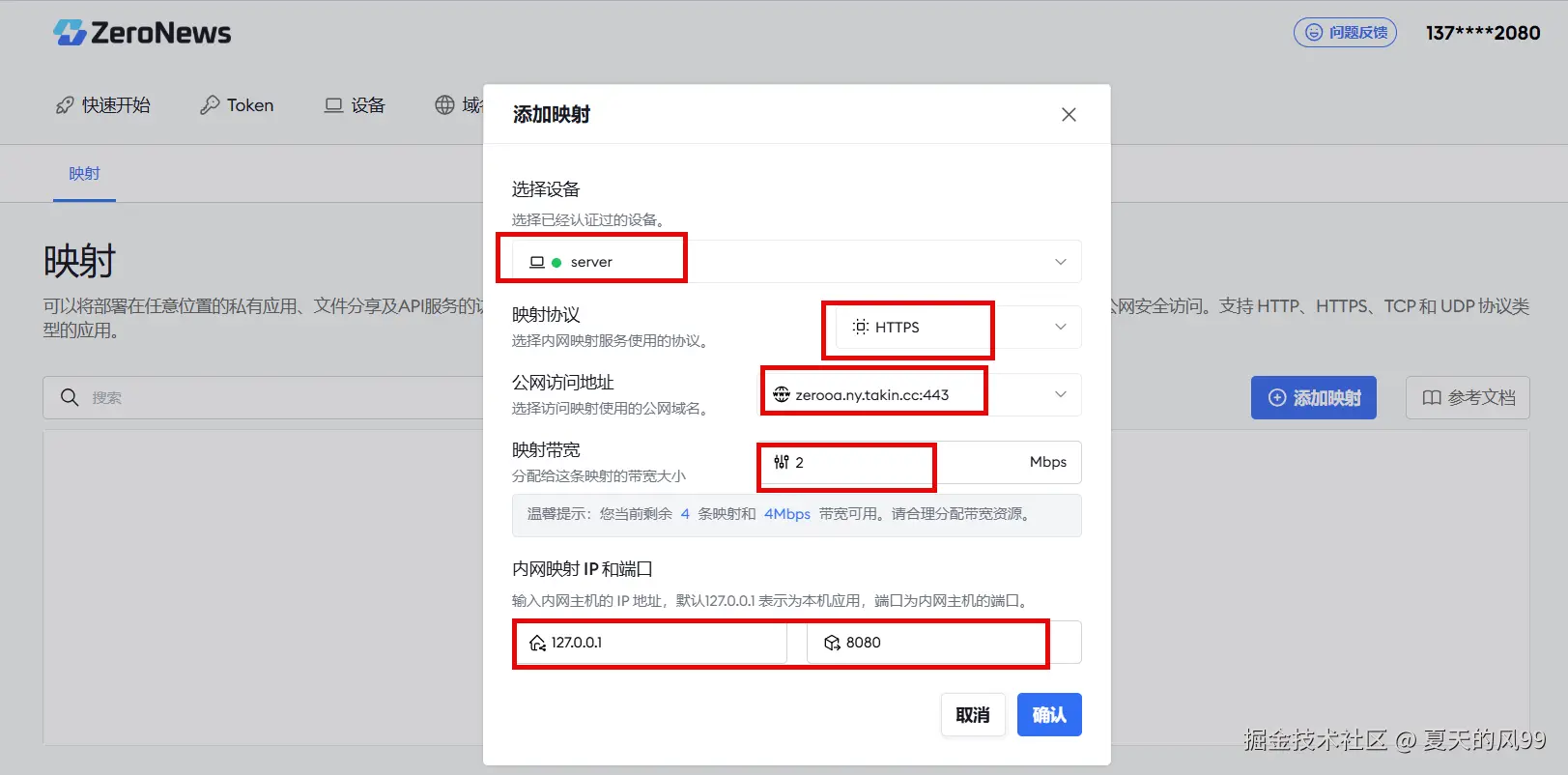Click the rocket icon beside 快速开始

(65, 105)
